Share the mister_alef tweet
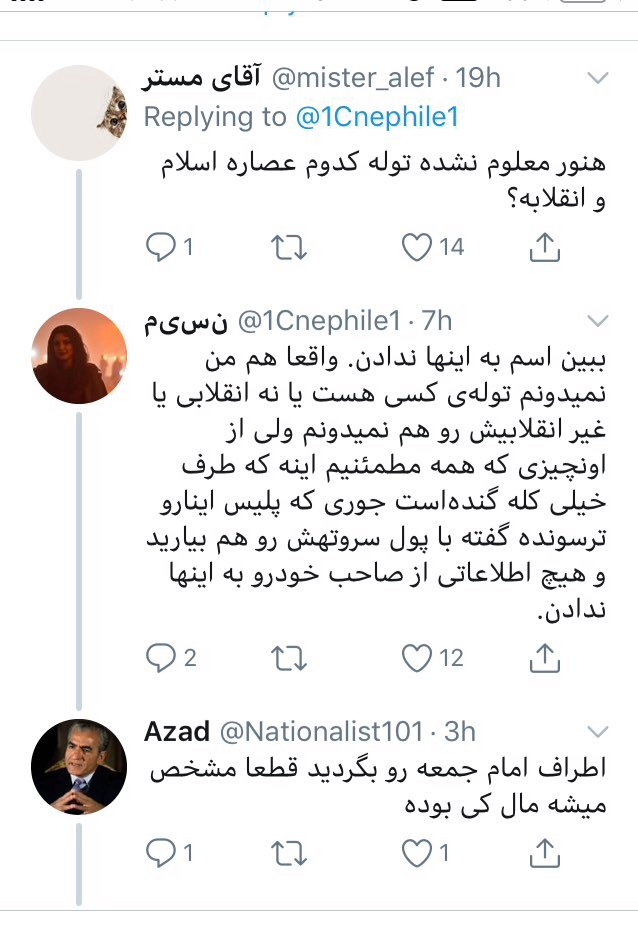The width and height of the screenshot is (638, 926). [x=543, y=246]
